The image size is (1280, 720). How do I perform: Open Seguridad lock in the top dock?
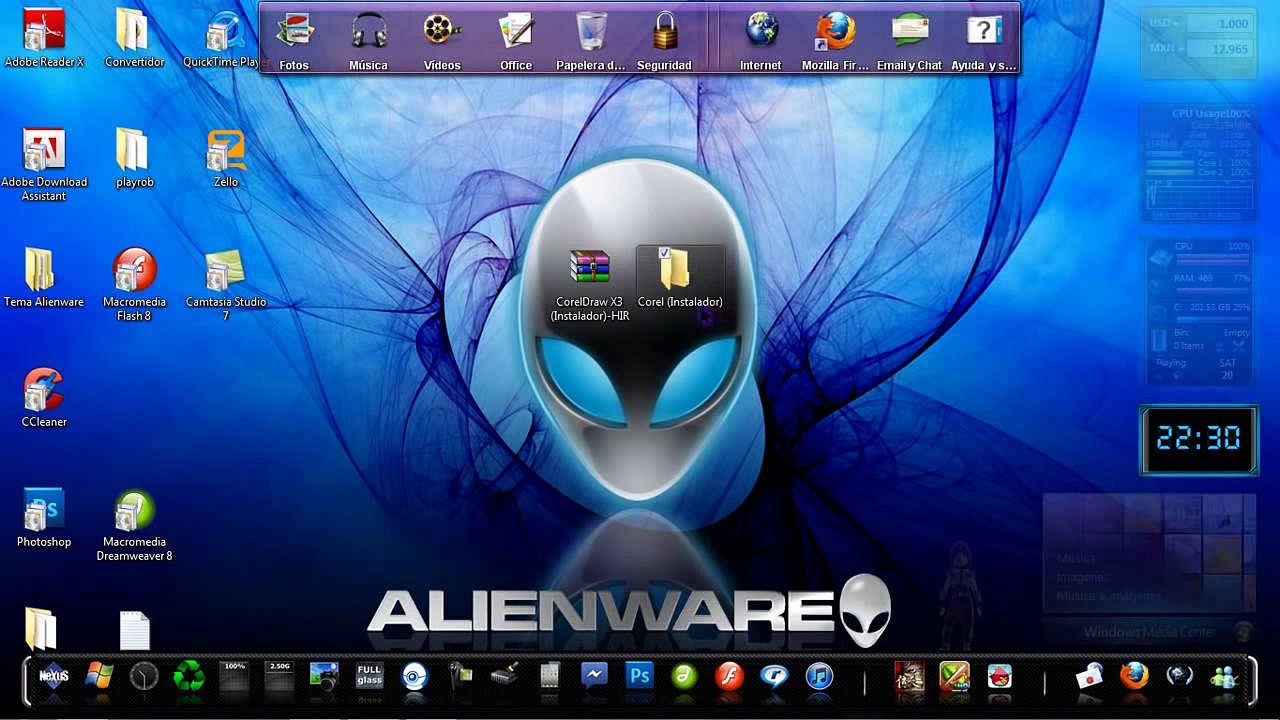pyautogui.click(x=665, y=42)
